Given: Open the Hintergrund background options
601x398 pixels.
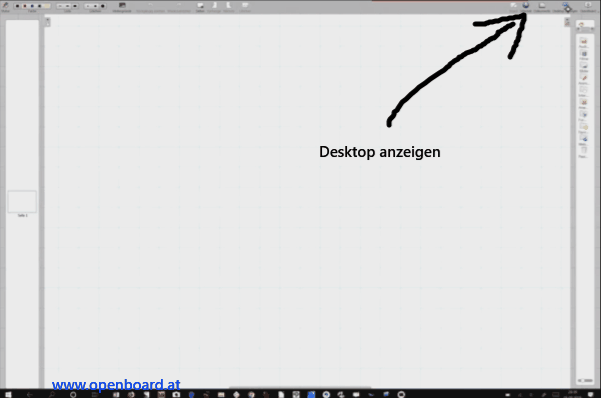Looking at the screenshot, I should (122, 5).
